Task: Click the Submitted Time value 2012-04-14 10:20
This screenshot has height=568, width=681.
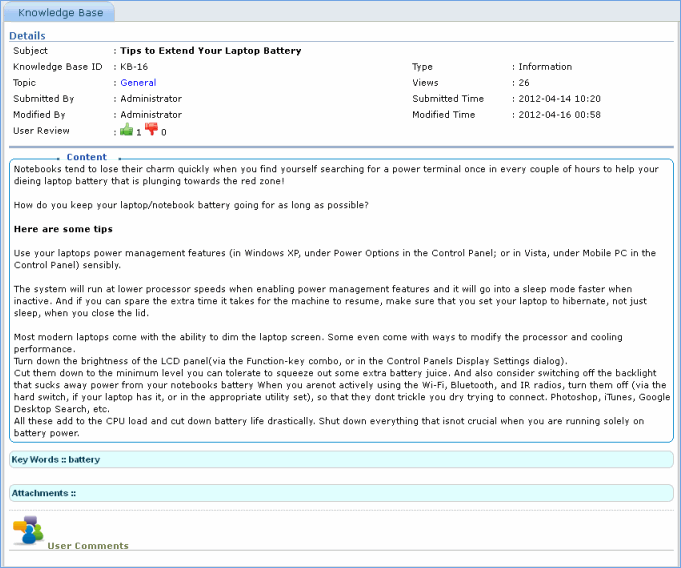Action: point(559,99)
